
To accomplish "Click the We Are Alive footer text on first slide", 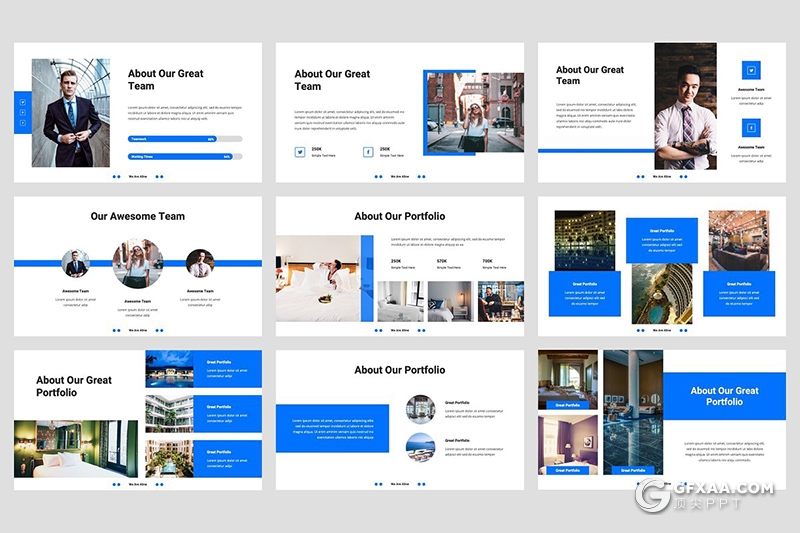I will [x=138, y=176].
